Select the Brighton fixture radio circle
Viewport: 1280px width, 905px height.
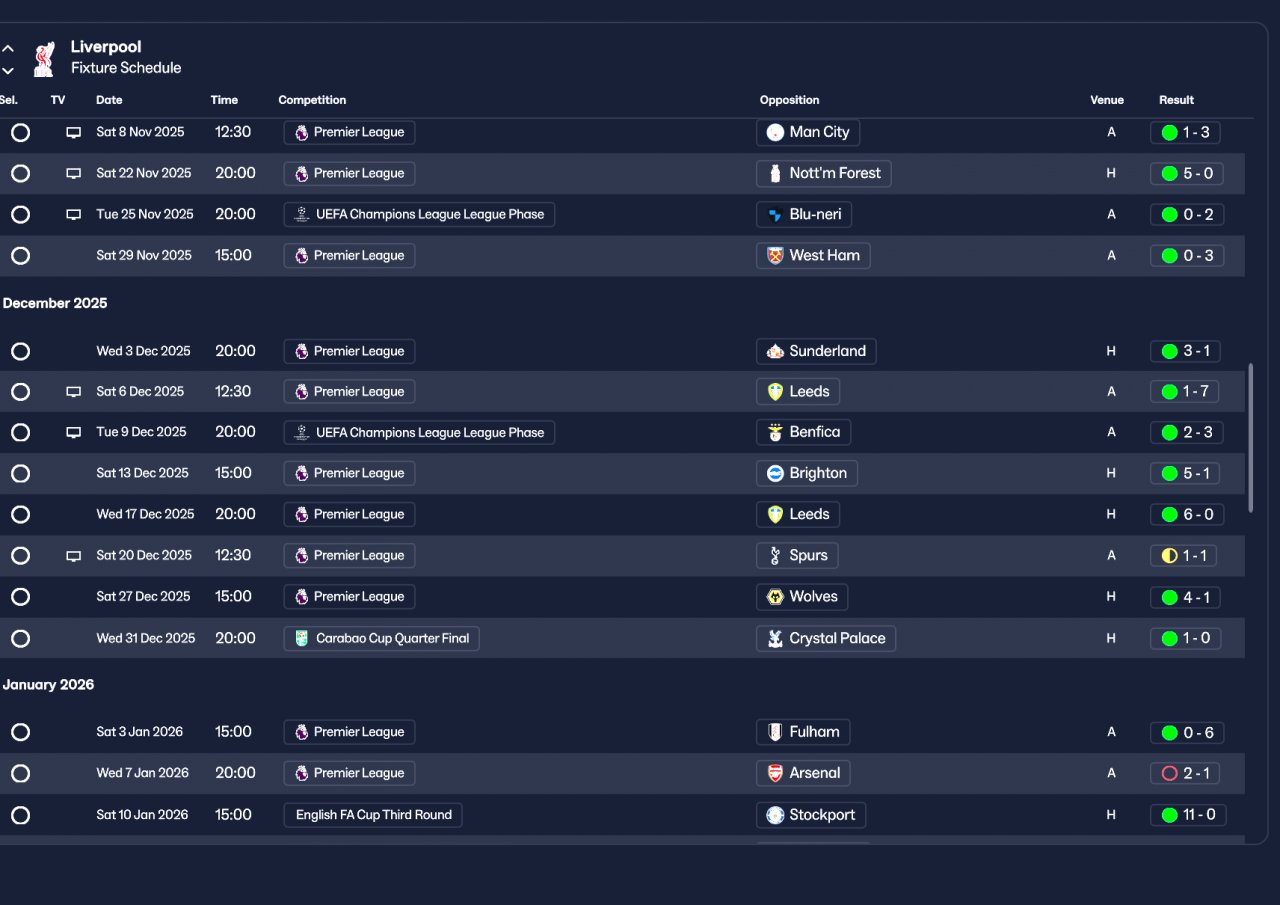coord(20,473)
